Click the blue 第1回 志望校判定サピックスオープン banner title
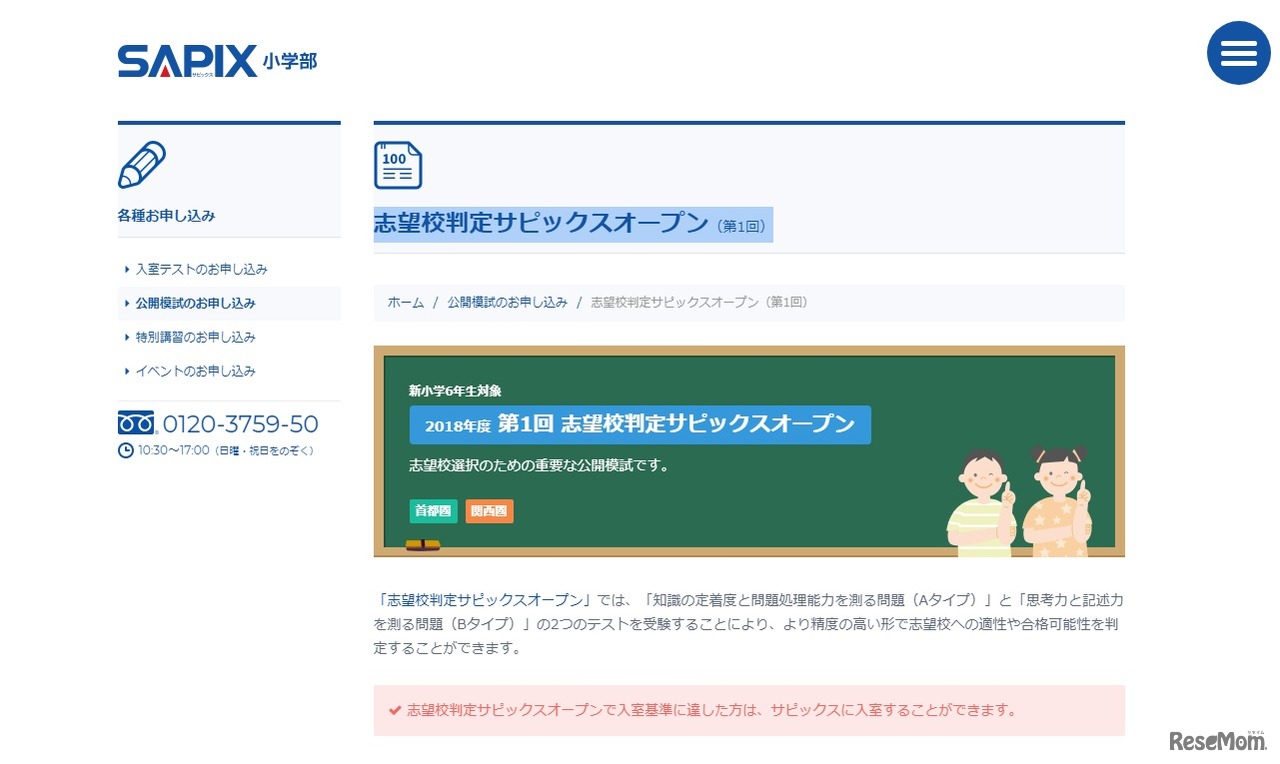 [640, 424]
